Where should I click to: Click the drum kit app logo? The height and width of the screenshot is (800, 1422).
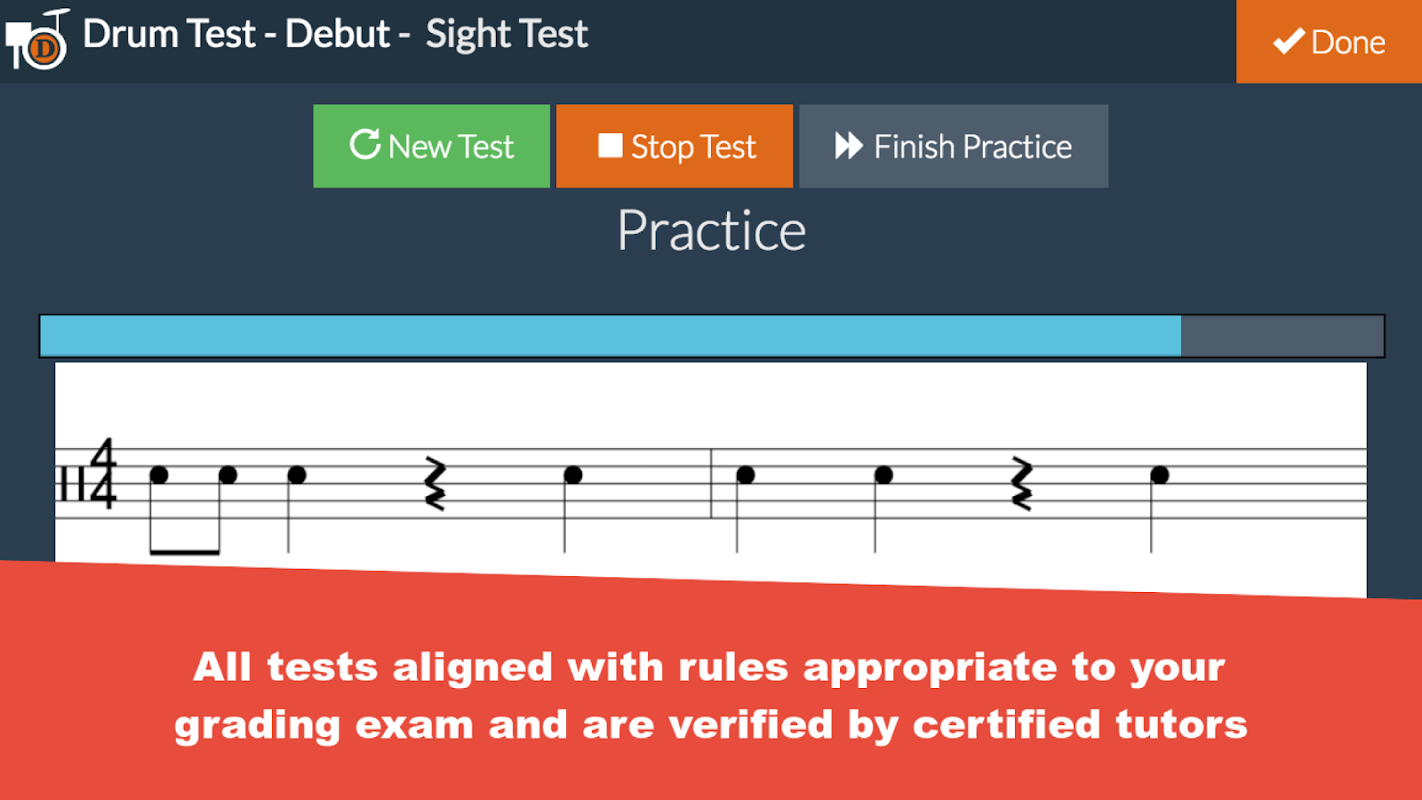click(37, 40)
